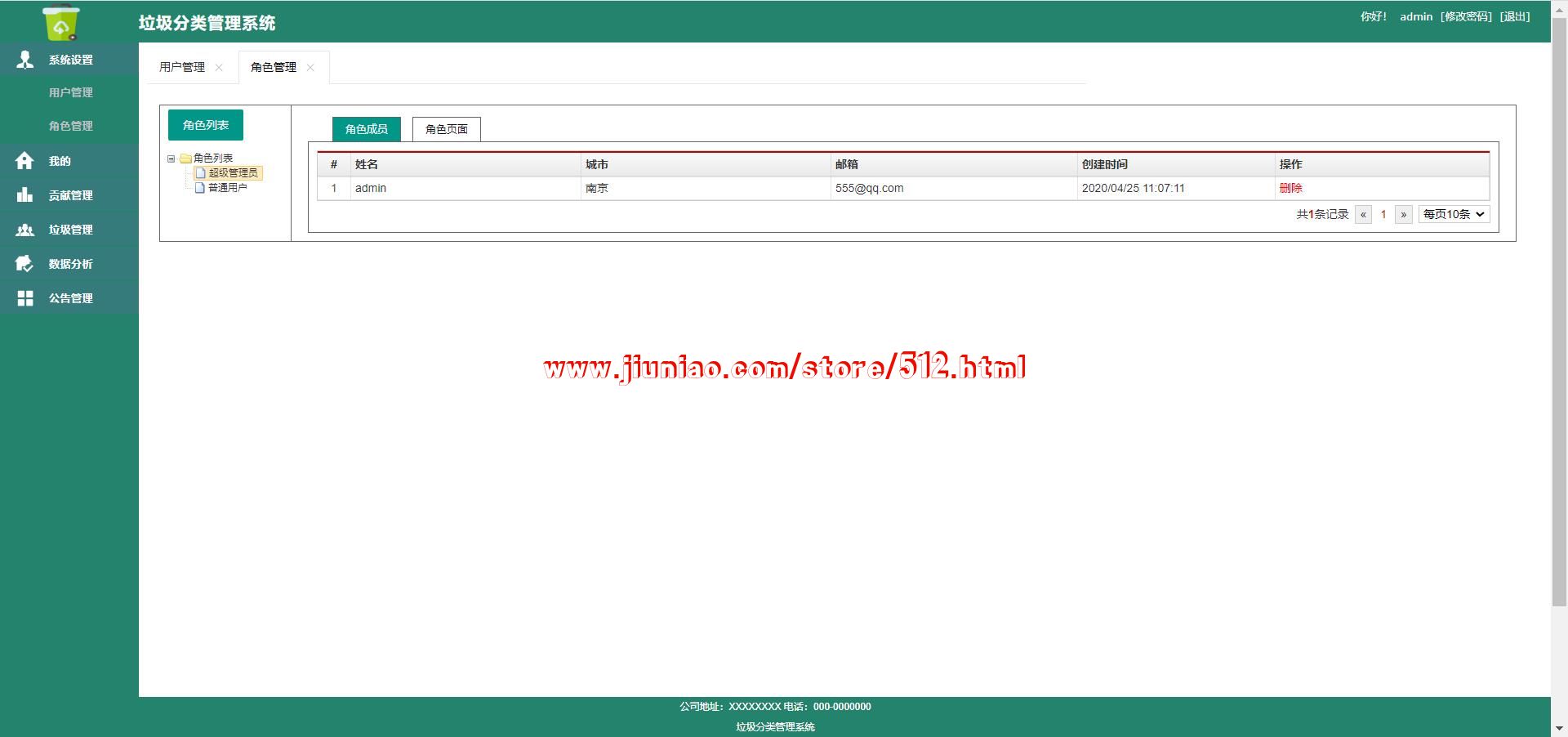The width and height of the screenshot is (1568, 737).
Task: Open 用户管理 from the sidebar submenu
Action: click(71, 92)
